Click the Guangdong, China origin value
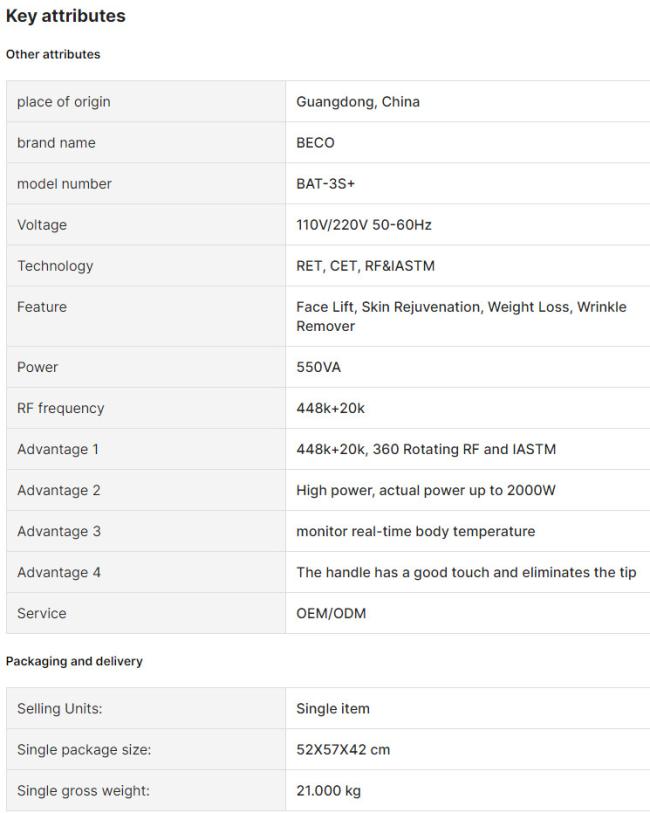Image resolution: width=650 pixels, height=813 pixels. click(x=358, y=102)
